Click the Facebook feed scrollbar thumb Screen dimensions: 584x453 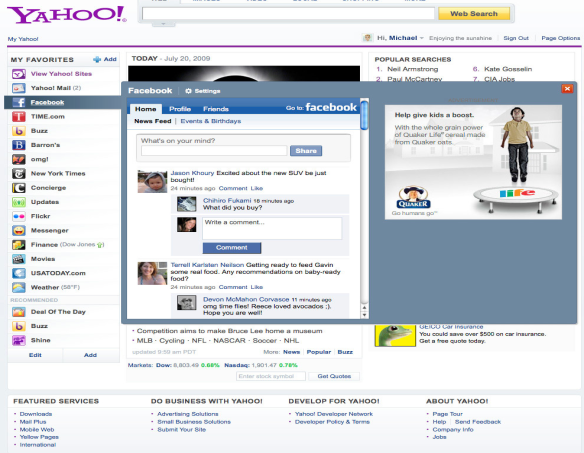point(365,115)
